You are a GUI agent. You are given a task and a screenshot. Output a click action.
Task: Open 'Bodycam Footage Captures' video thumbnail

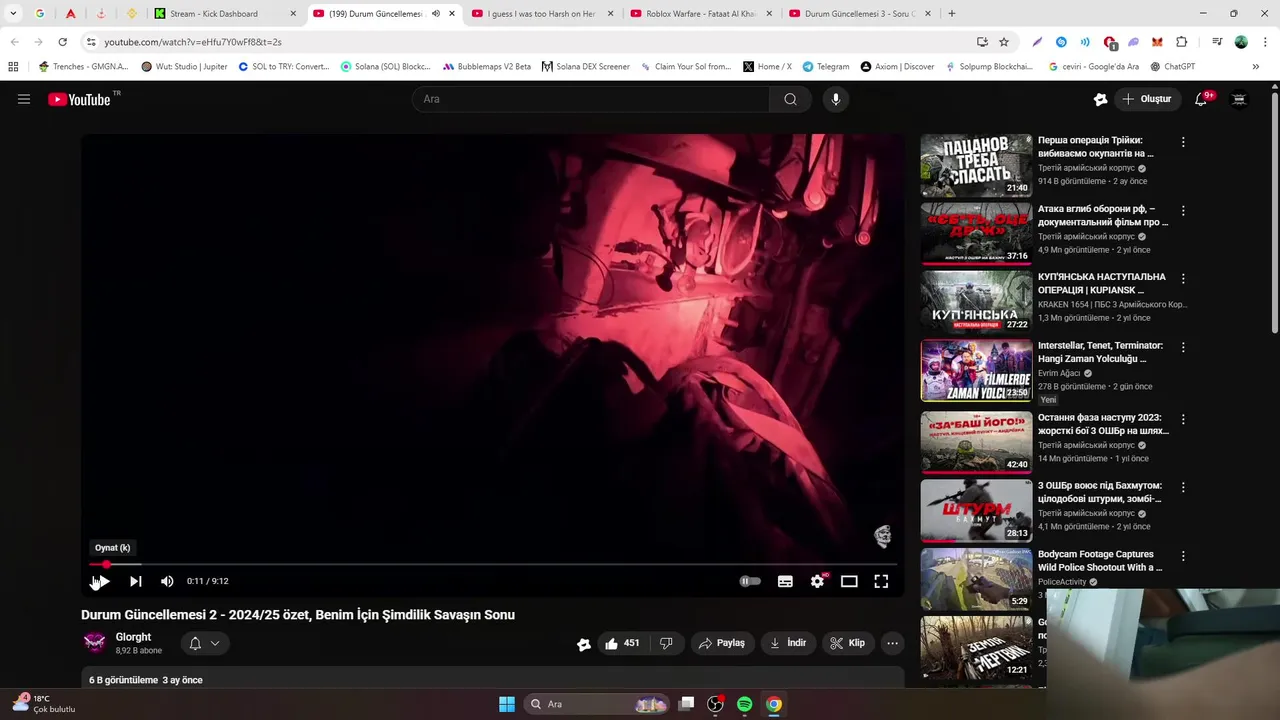pyautogui.click(x=976, y=579)
